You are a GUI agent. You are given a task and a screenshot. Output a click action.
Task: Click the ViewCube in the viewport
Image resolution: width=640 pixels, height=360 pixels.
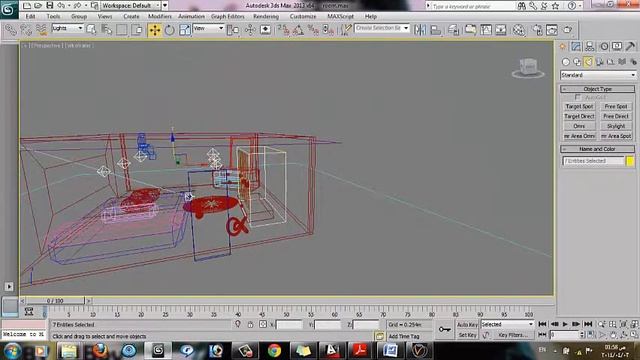pos(528,68)
